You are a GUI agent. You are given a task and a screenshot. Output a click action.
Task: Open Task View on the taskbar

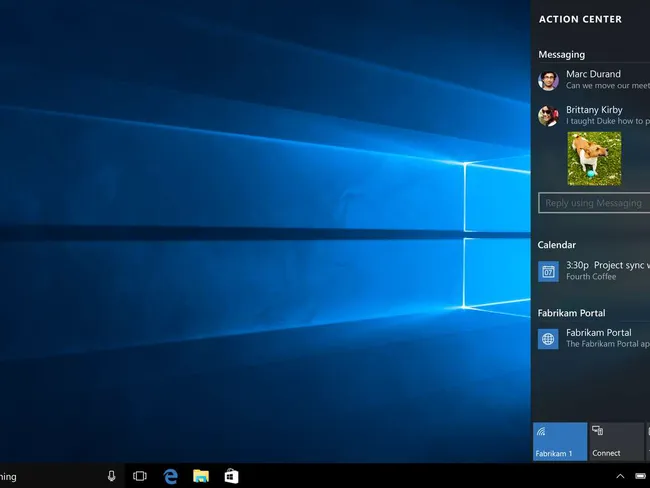coord(140,476)
